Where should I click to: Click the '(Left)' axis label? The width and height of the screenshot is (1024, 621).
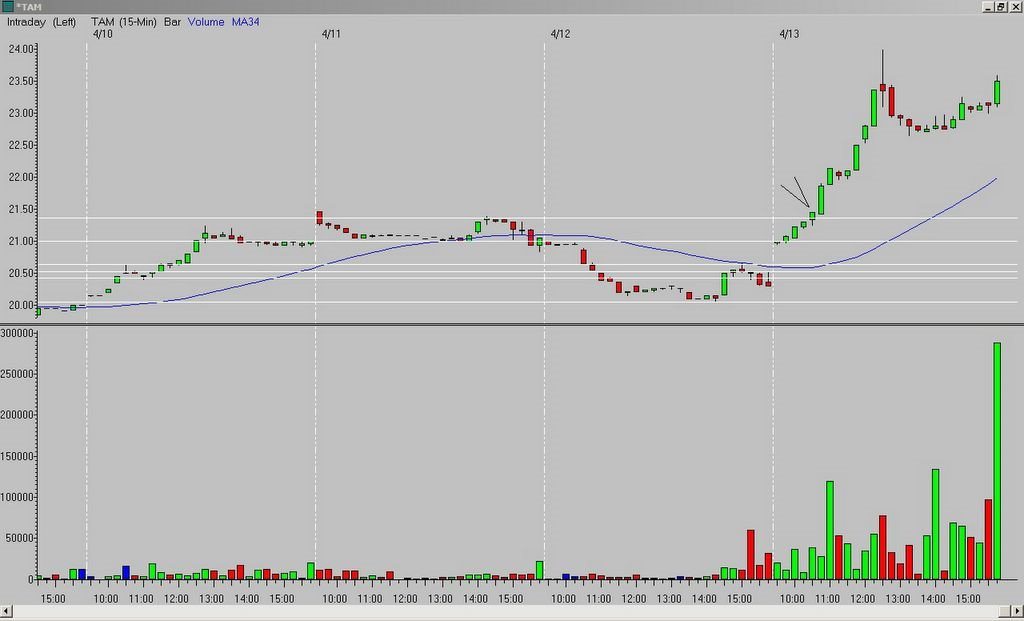(65, 22)
